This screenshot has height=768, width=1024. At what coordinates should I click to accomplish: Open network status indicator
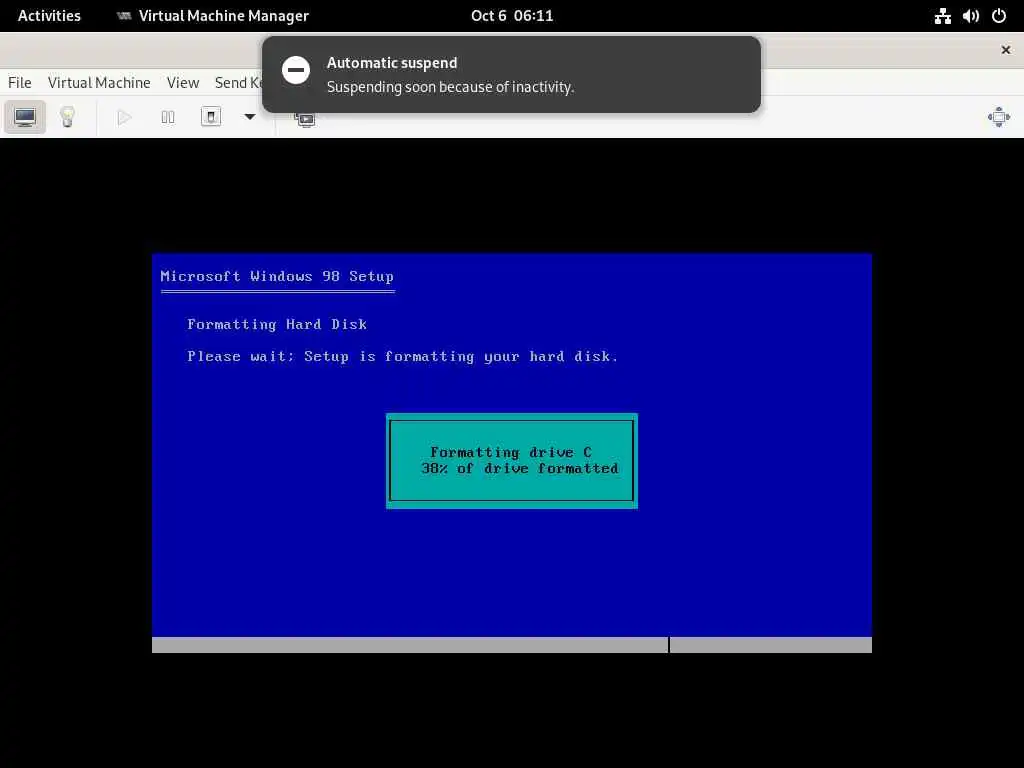point(942,16)
